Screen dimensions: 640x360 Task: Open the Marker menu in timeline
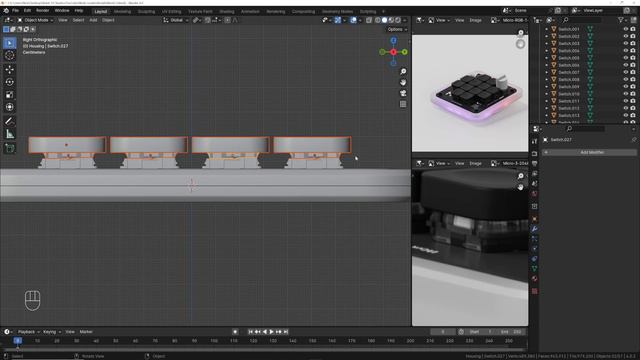[x=86, y=332]
